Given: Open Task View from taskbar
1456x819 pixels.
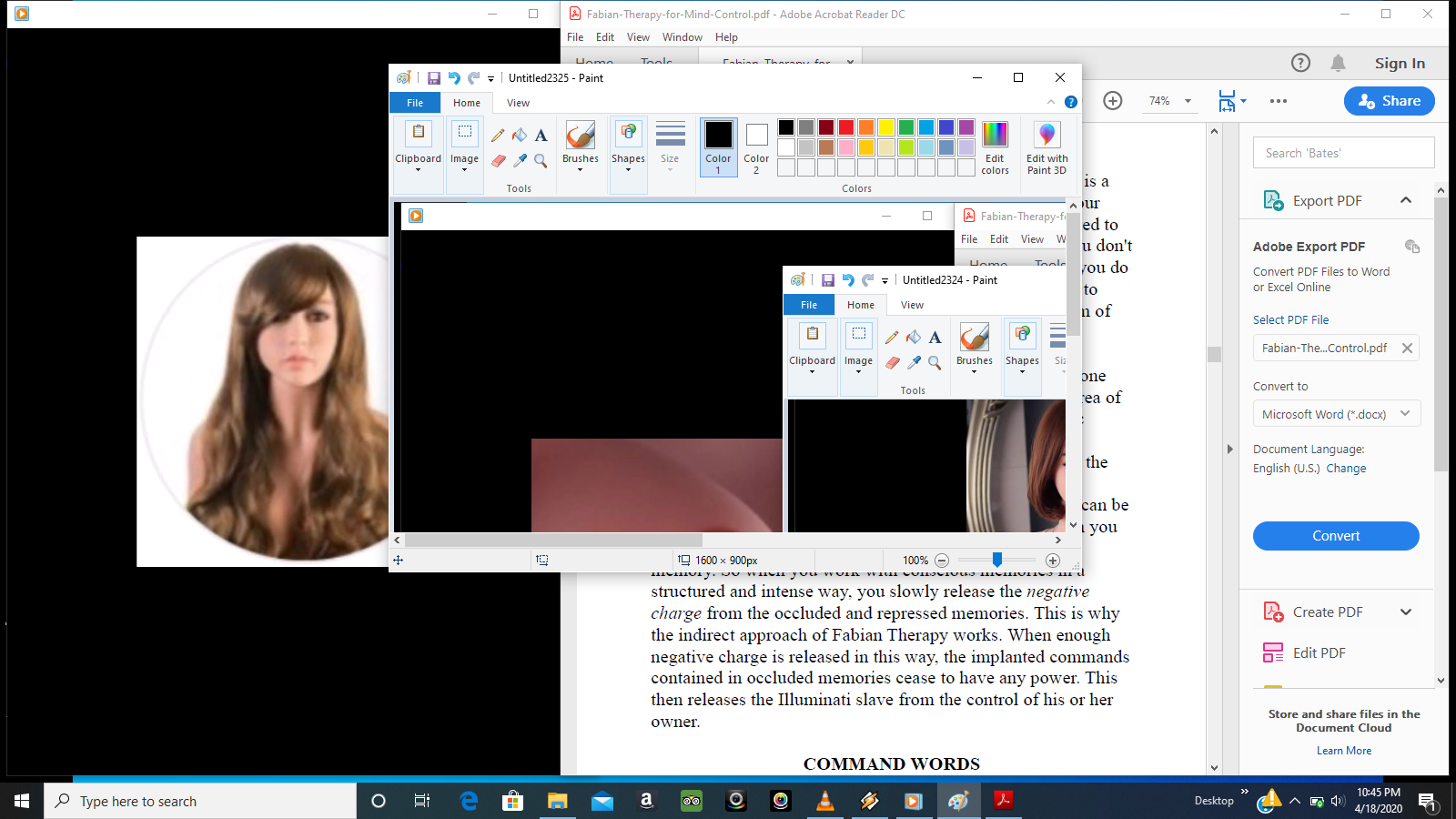Looking at the screenshot, I should pos(422,801).
